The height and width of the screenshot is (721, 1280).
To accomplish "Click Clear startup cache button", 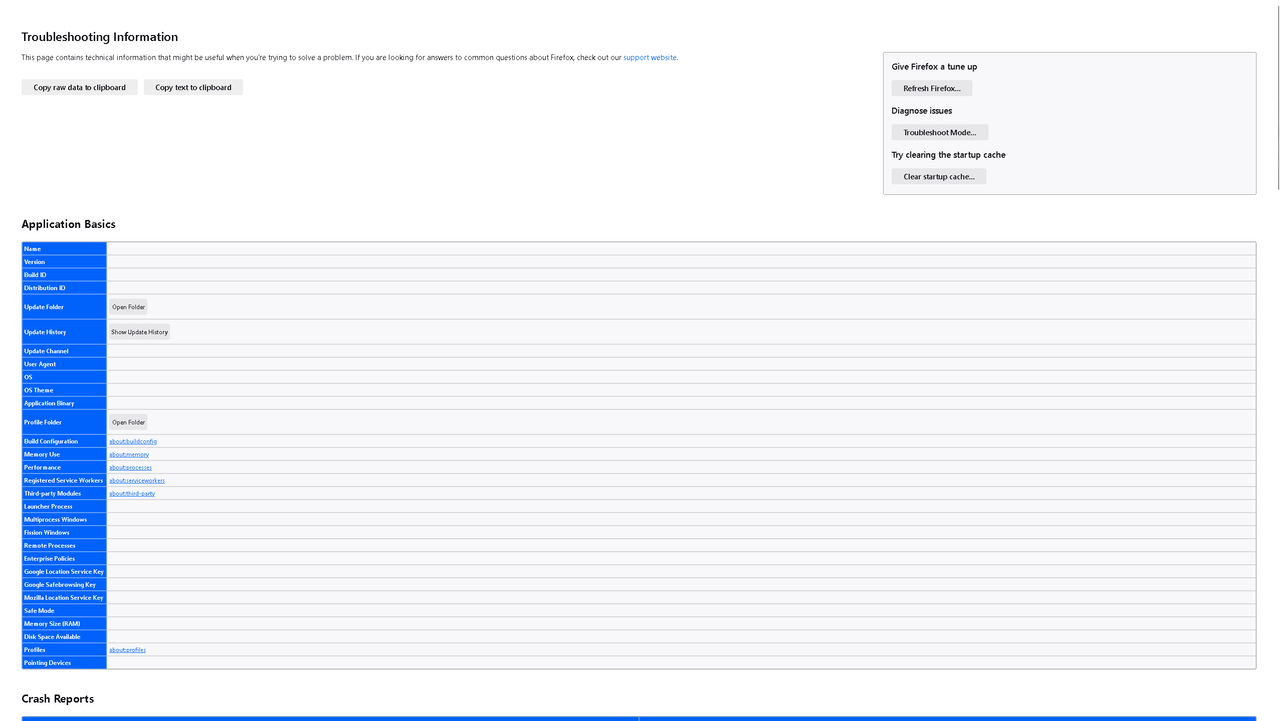I will (939, 176).
